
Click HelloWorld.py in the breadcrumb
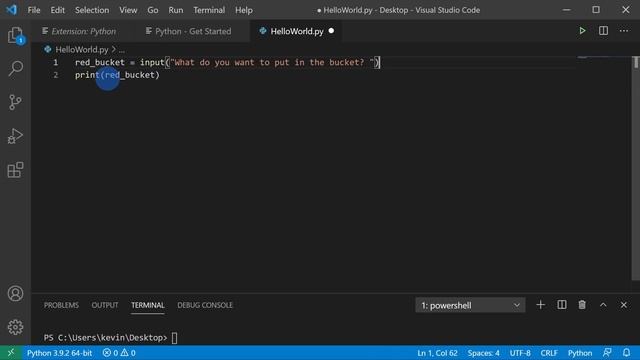82,50
